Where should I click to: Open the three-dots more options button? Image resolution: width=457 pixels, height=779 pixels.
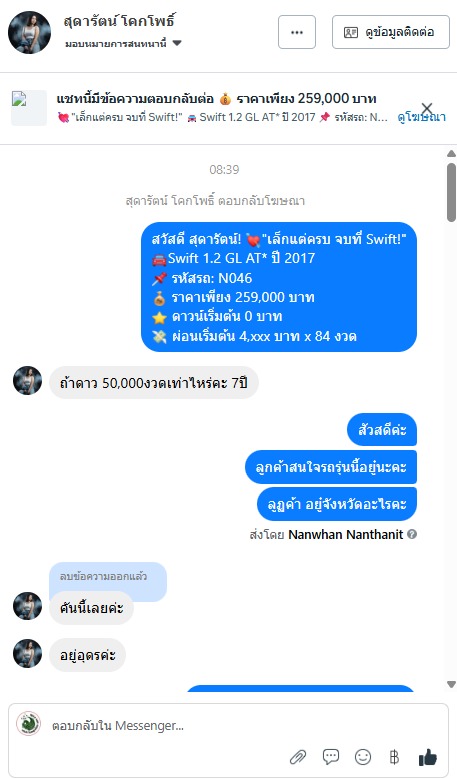tap(297, 32)
